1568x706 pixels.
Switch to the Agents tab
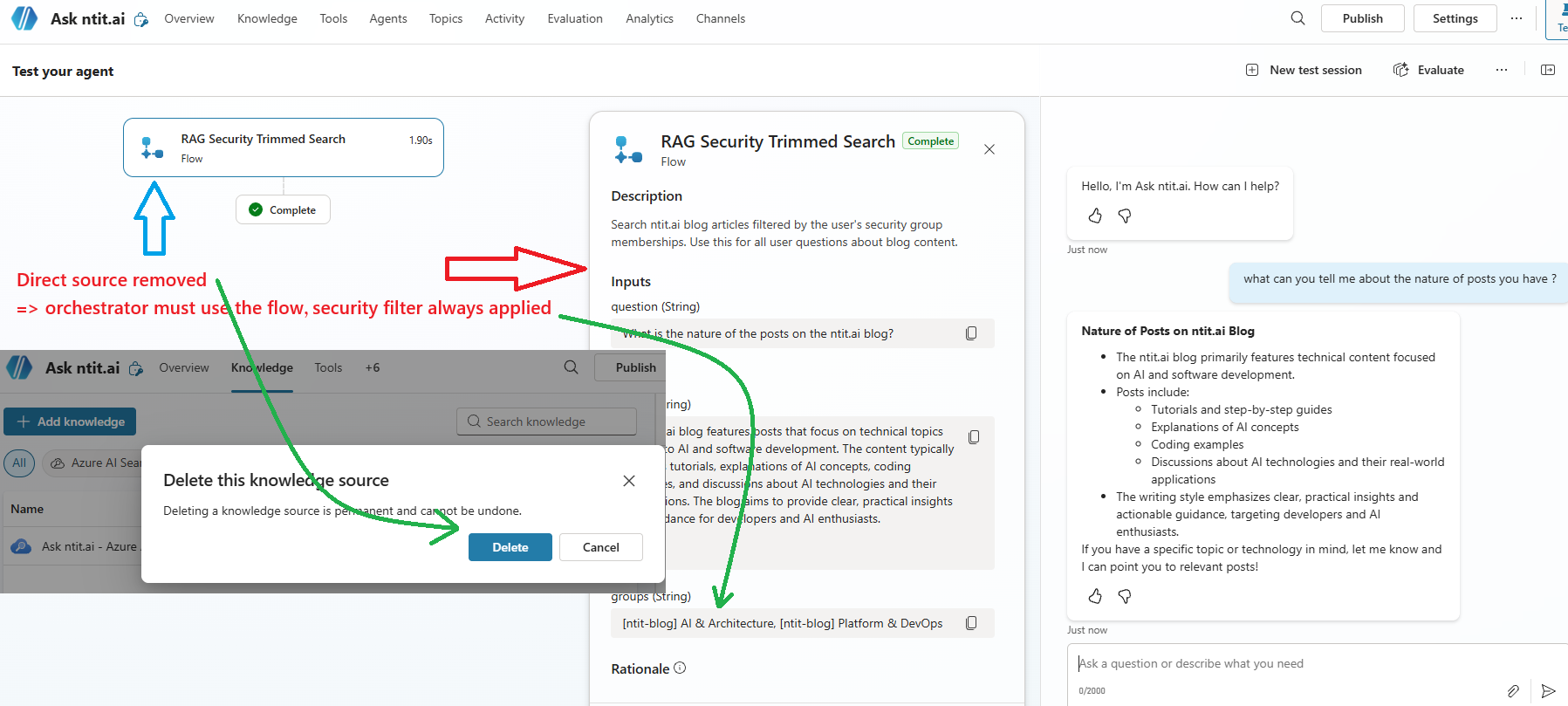pyautogui.click(x=388, y=18)
